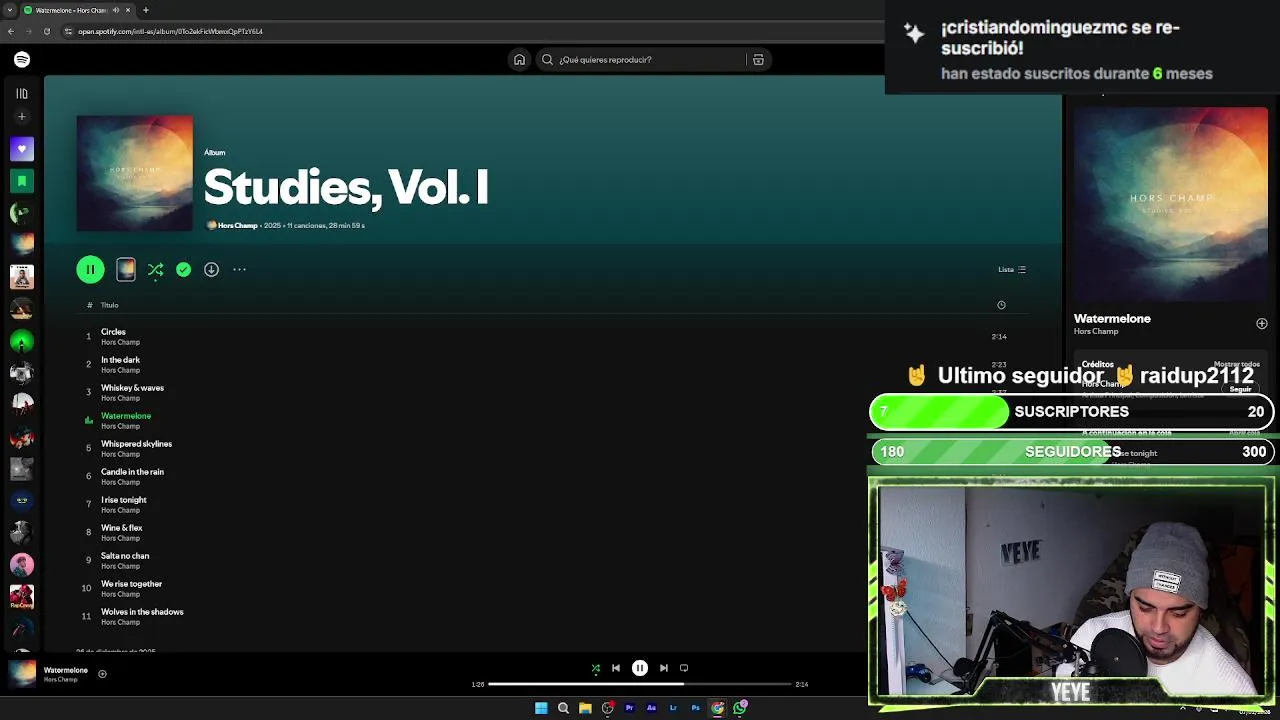Toggle album shuffle next to the cover button
The height and width of the screenshot is (720, 1280).
[155, 270]
